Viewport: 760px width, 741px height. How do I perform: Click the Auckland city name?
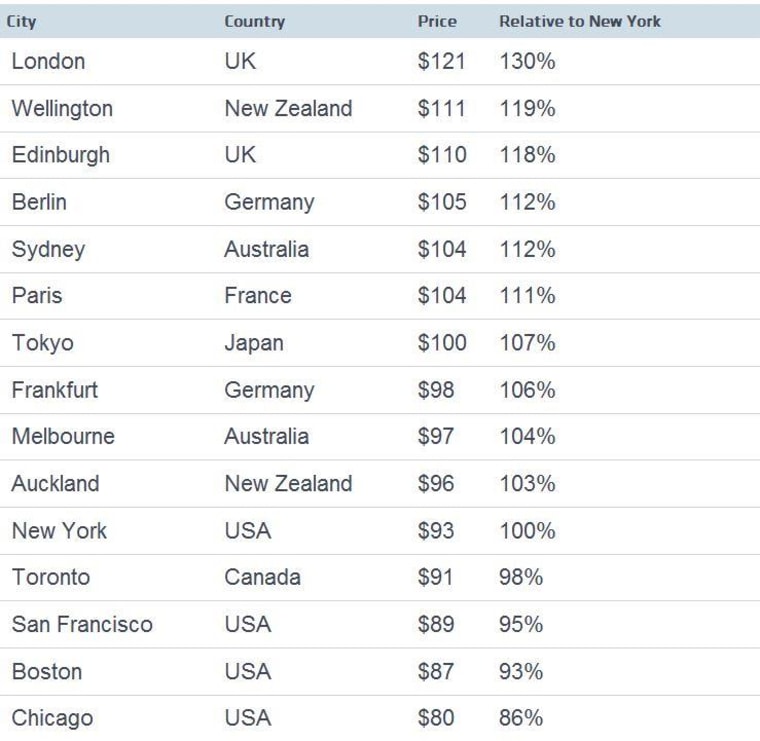pyautogui.click(x=55, y=484)
